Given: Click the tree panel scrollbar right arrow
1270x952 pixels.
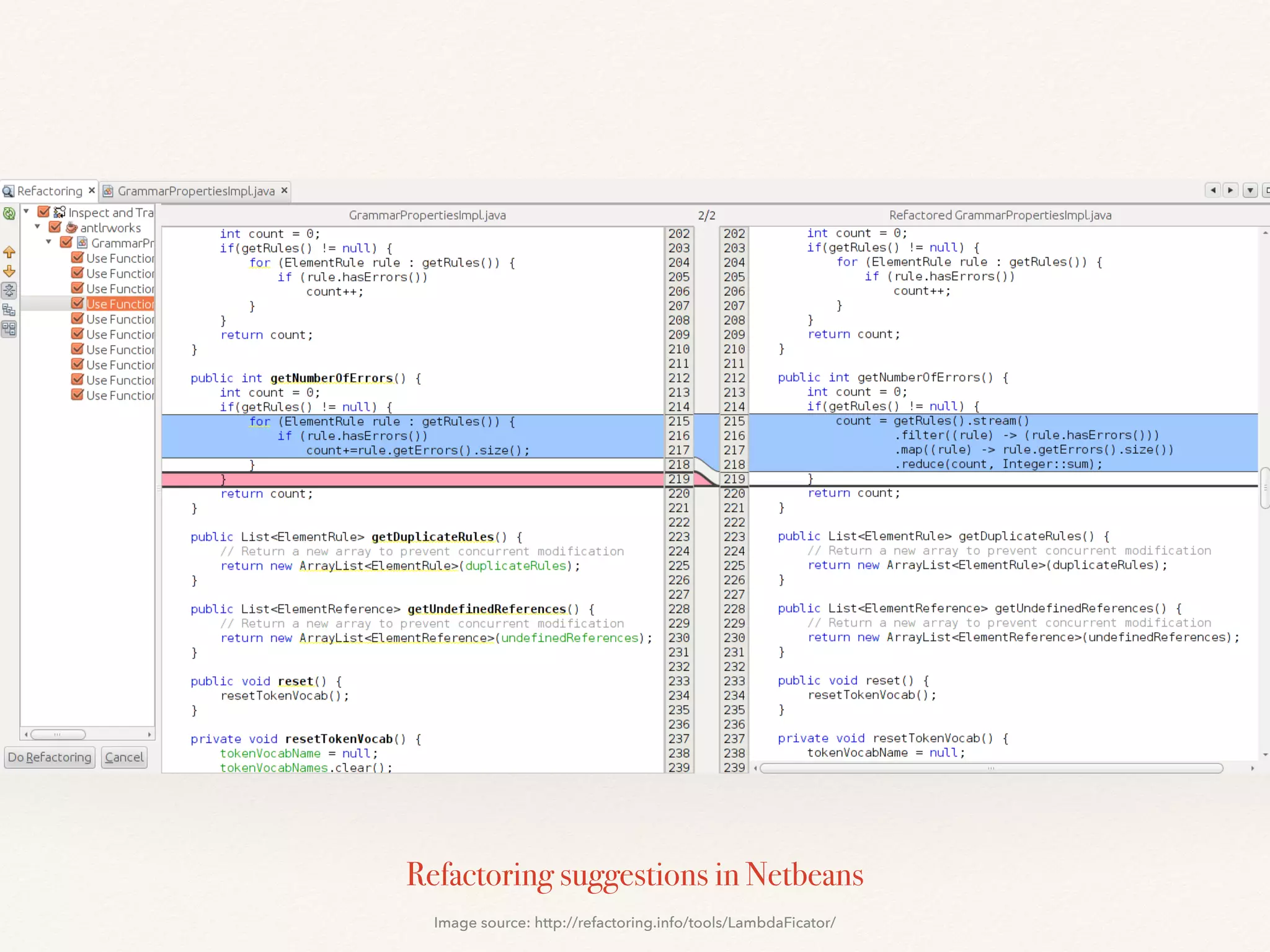Looking at the screenshot, I should point(149,734).
